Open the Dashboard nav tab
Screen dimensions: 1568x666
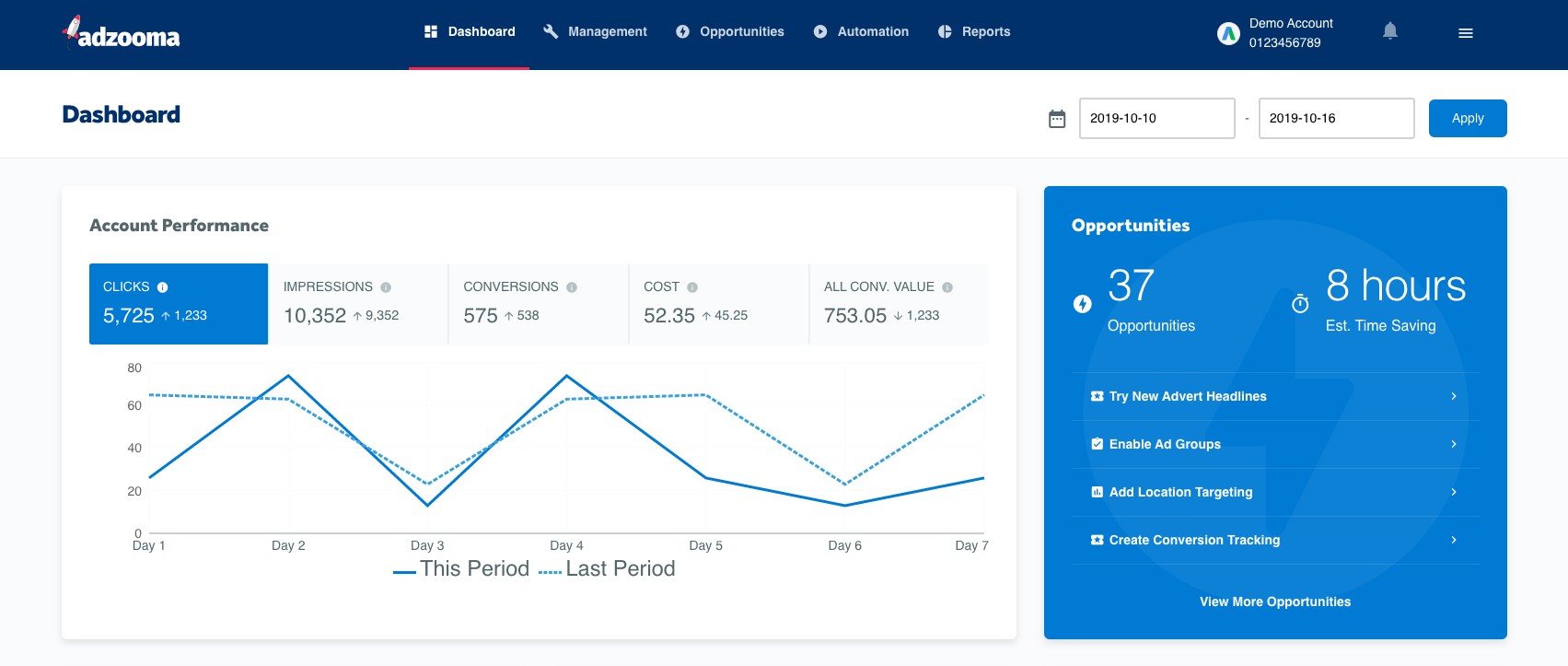click(x=470, y=33)
